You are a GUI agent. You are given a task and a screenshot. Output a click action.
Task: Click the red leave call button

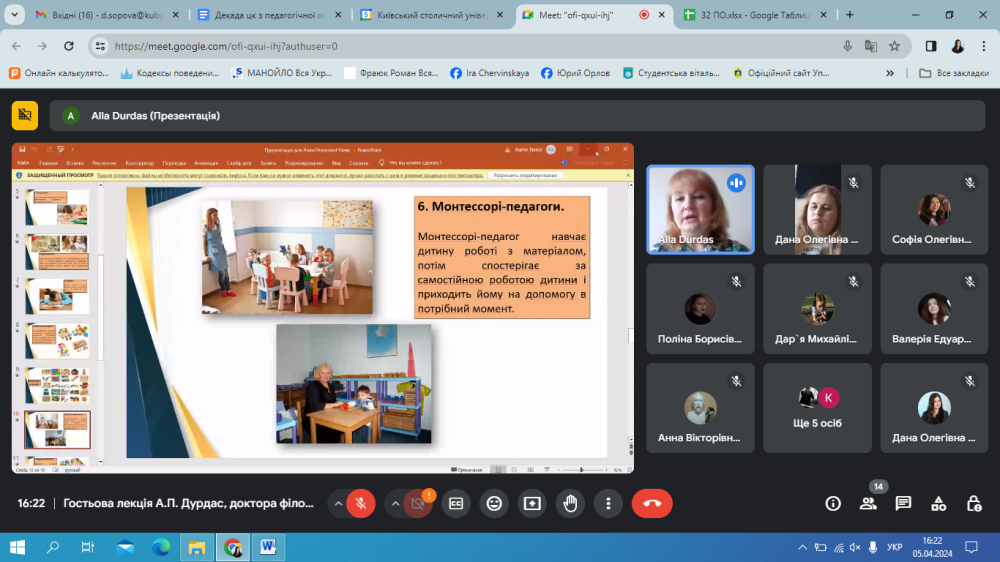click(652, 503)
